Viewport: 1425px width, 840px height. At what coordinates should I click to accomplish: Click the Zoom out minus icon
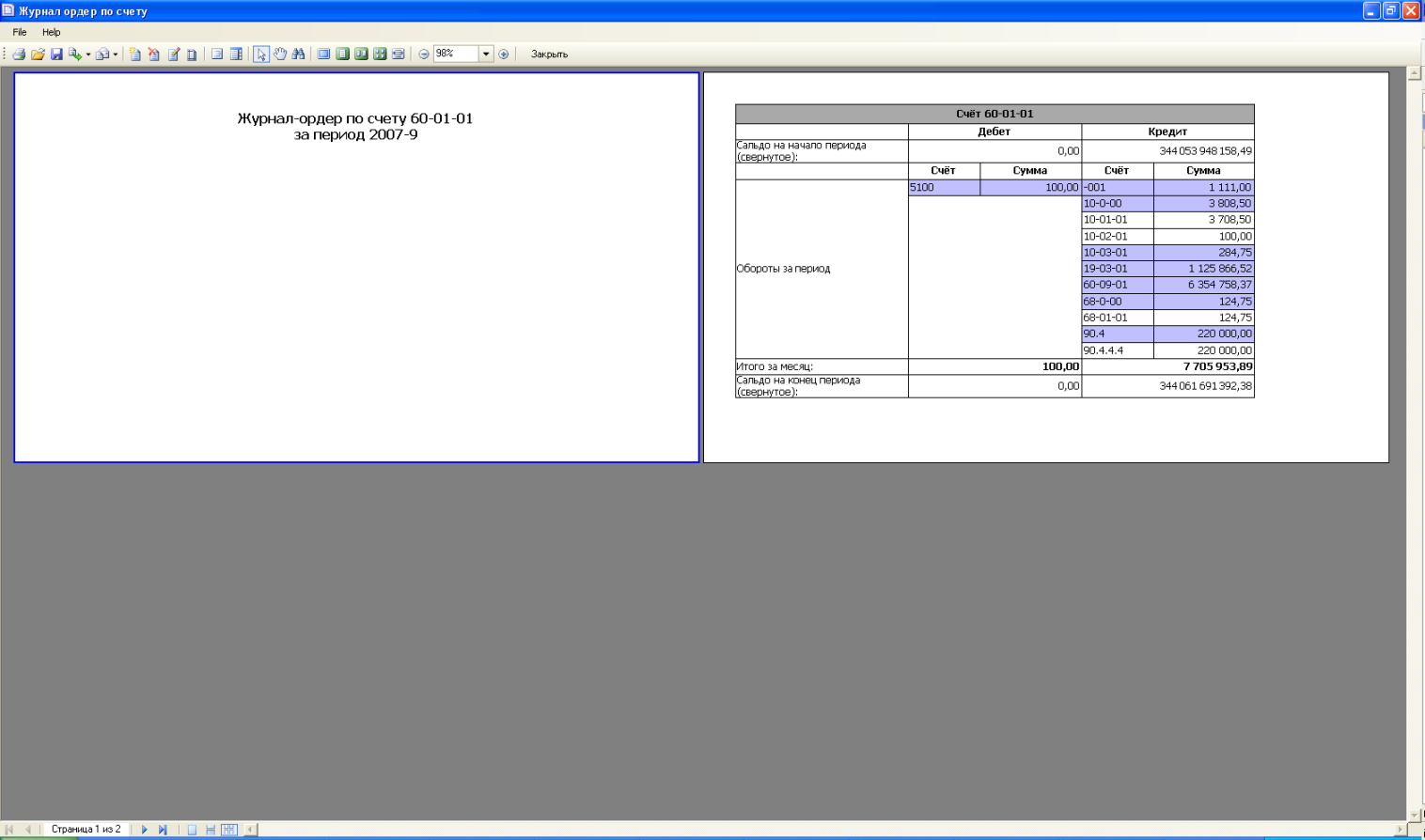point(424,54)
